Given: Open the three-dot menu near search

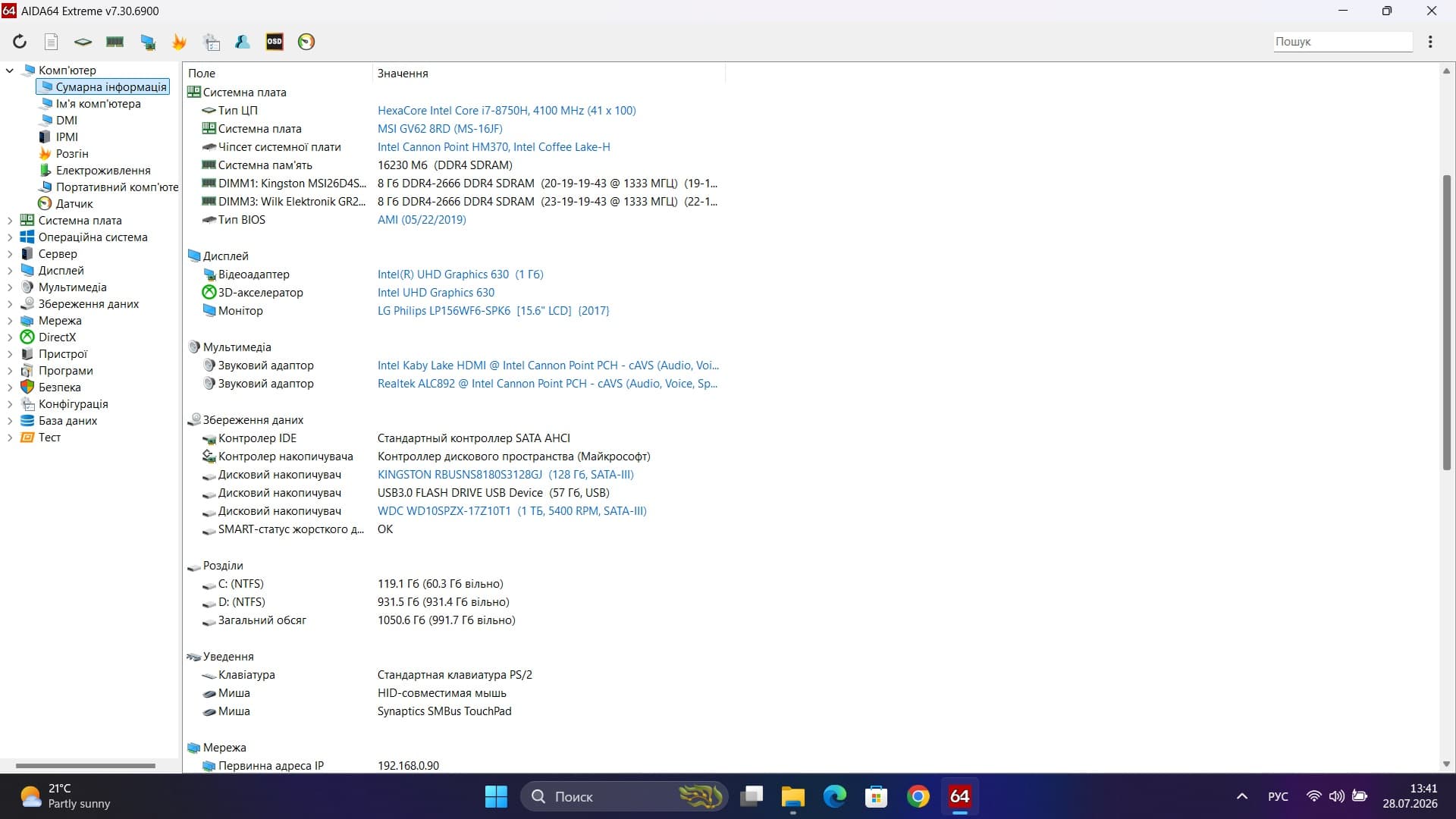Looking at the screenshot, I should (1430, 42).
